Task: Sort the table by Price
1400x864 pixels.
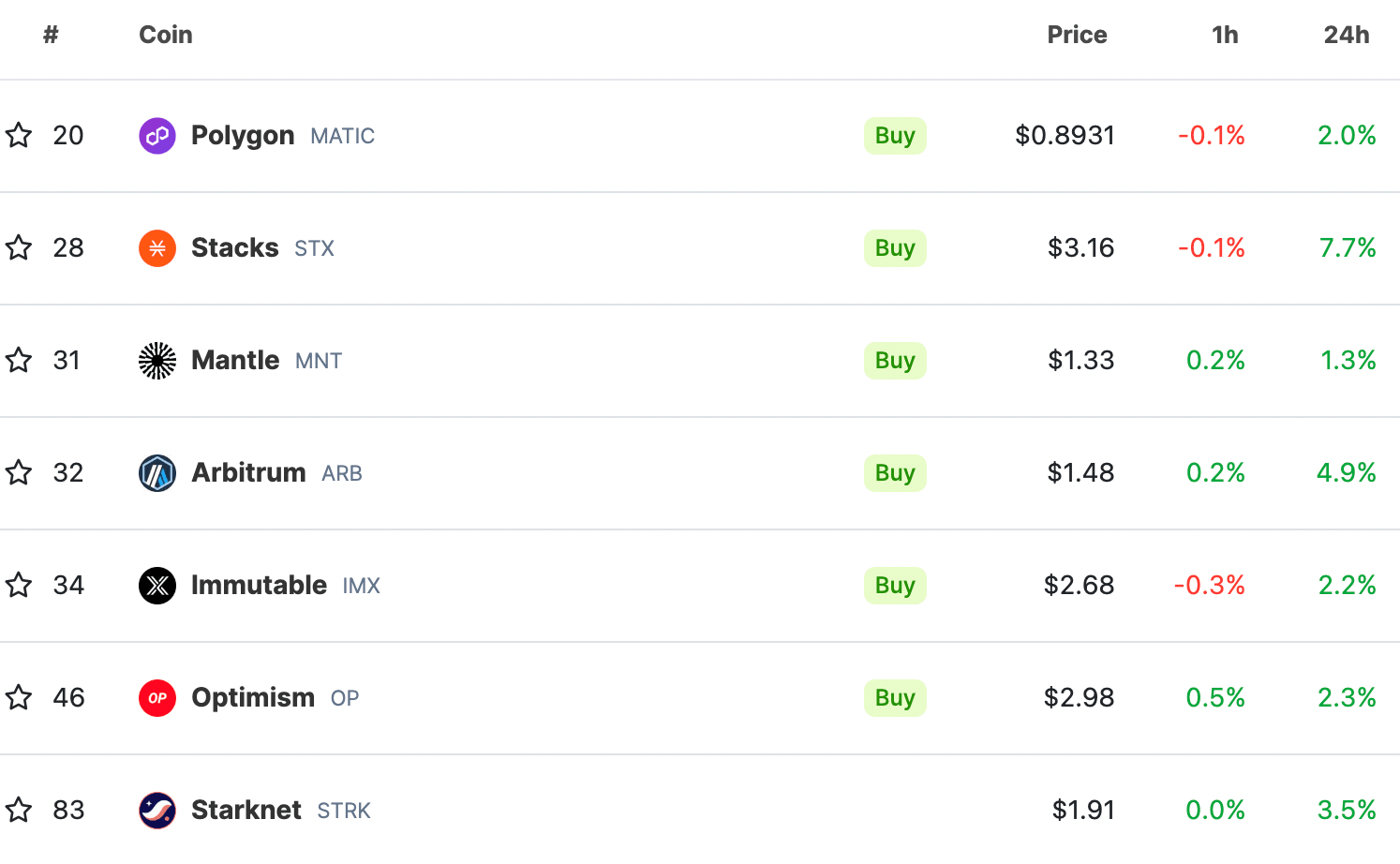Action: [1076, 35]
